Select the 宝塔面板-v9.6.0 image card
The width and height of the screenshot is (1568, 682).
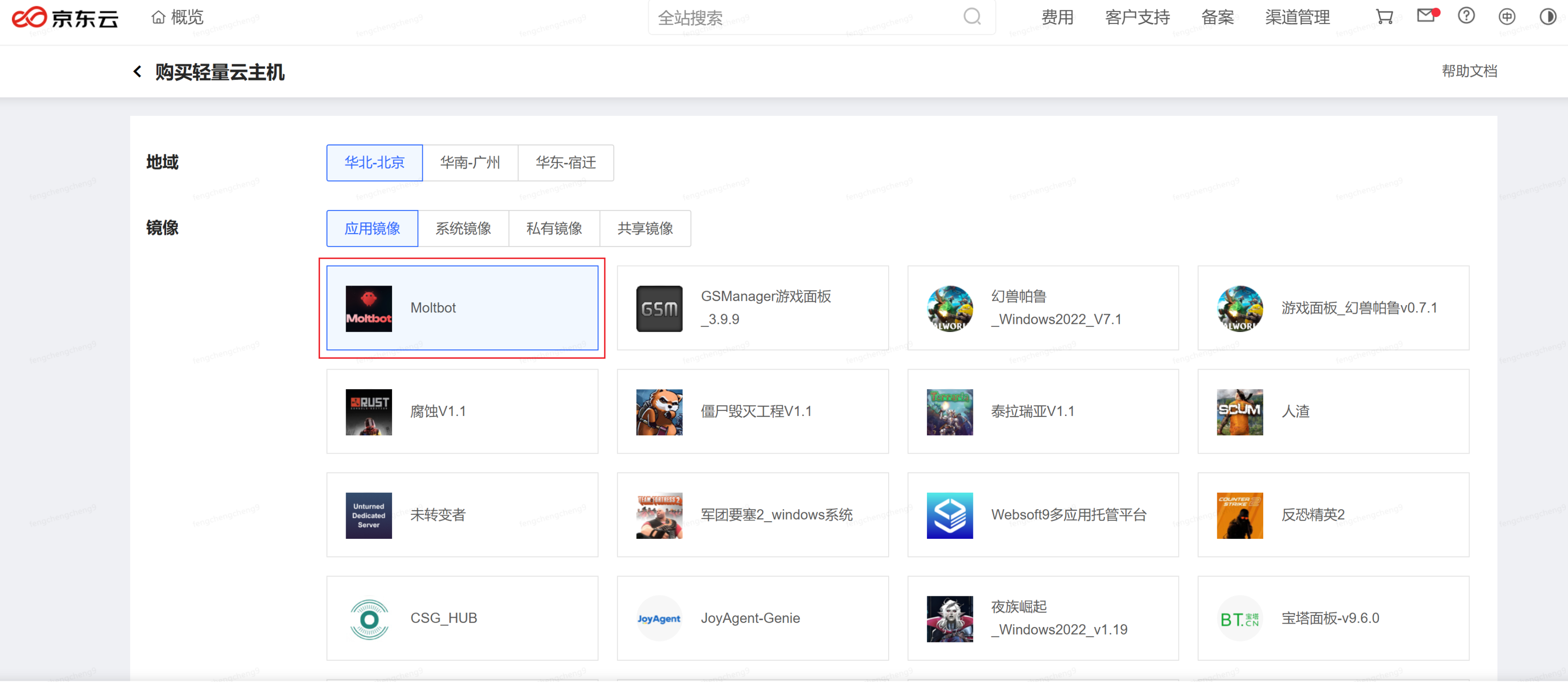(1332, 618)
